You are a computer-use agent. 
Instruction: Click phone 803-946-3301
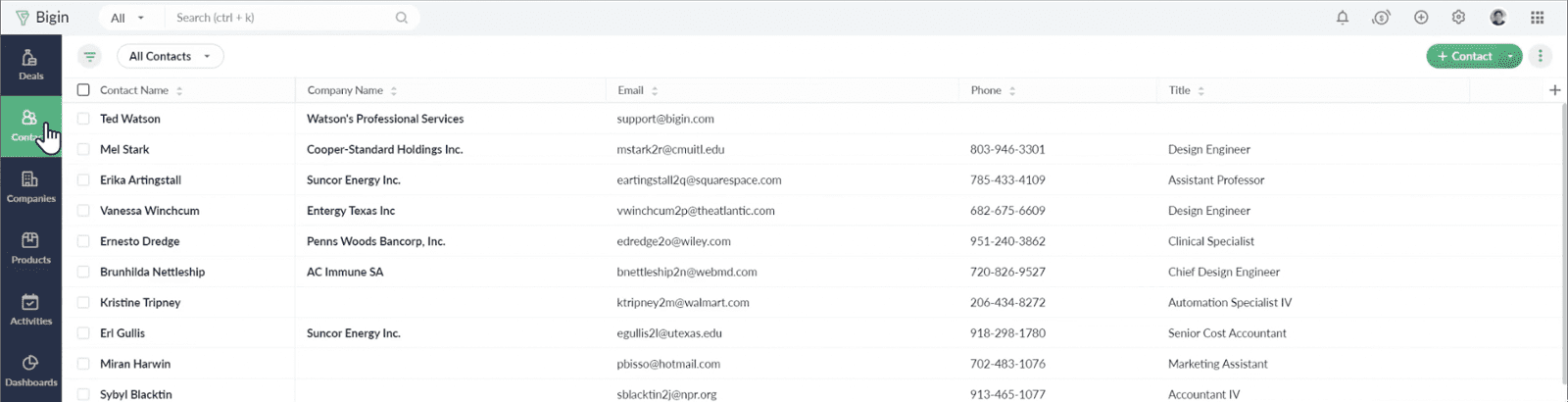click(1007, 149)
